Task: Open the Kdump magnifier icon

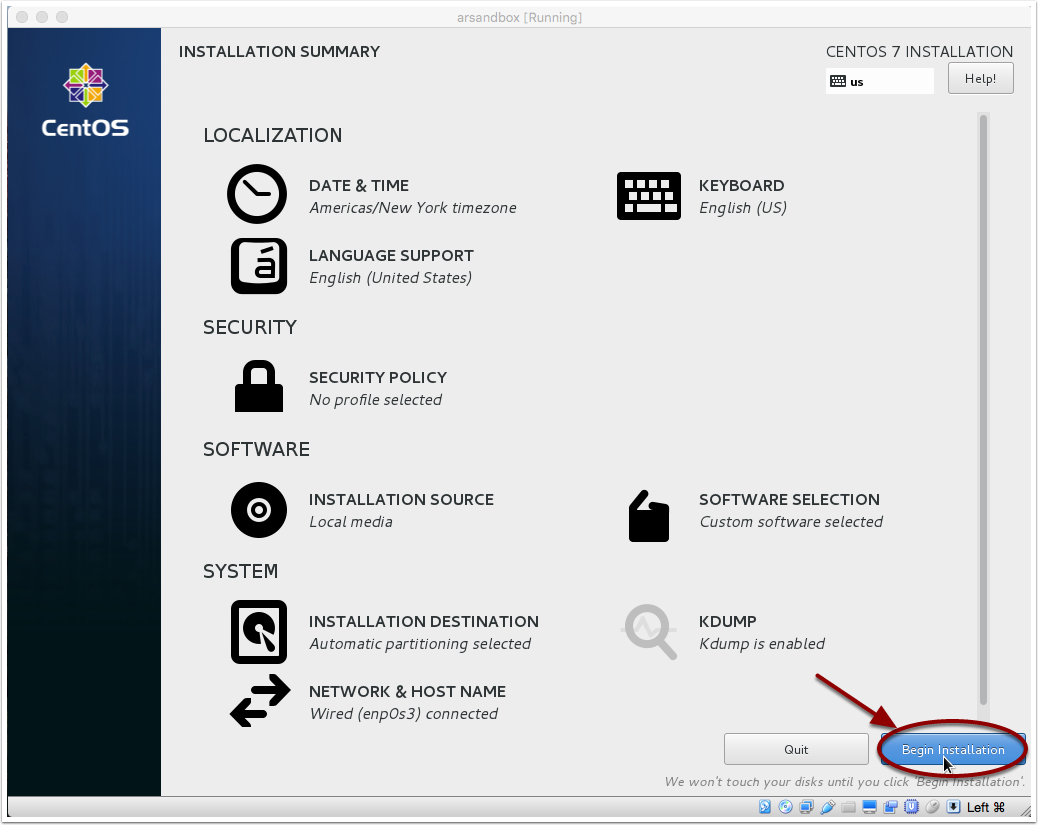Action: pyautogui.click(x=650, y=632)
